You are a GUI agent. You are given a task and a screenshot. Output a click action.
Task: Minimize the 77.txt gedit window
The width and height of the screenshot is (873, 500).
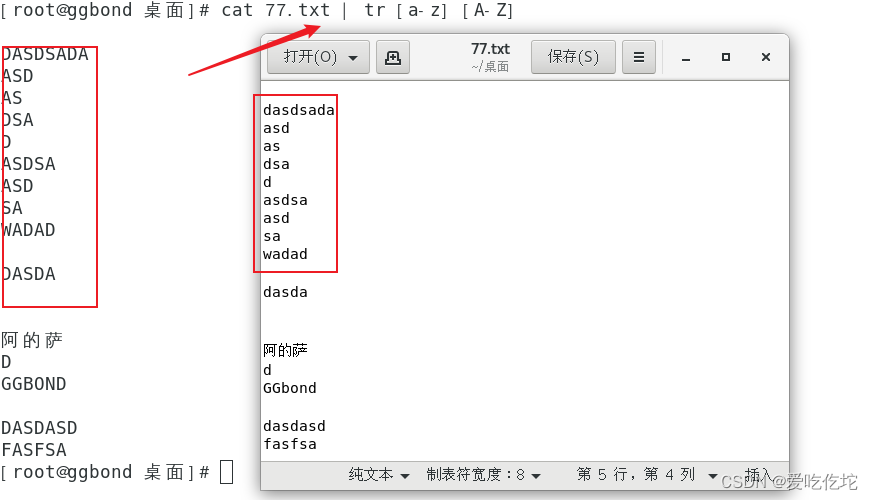click(x=686, y=58)
